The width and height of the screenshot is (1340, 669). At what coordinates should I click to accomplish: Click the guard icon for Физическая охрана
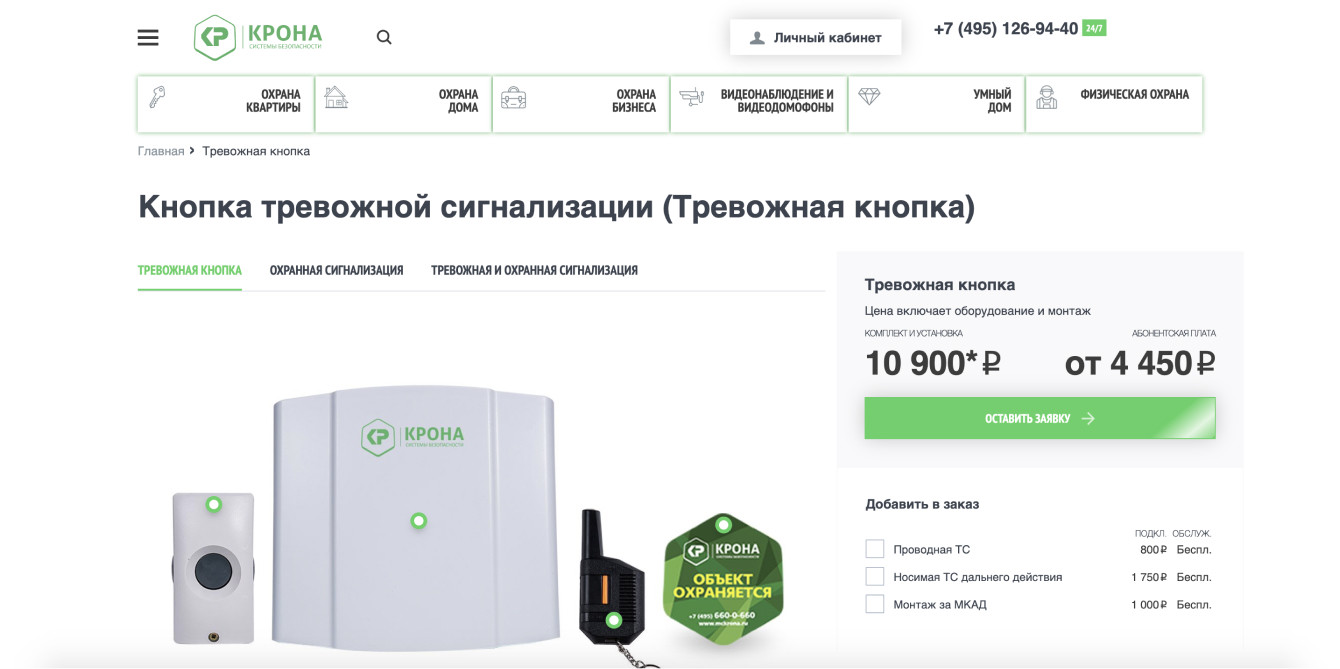coord(1046,97)
